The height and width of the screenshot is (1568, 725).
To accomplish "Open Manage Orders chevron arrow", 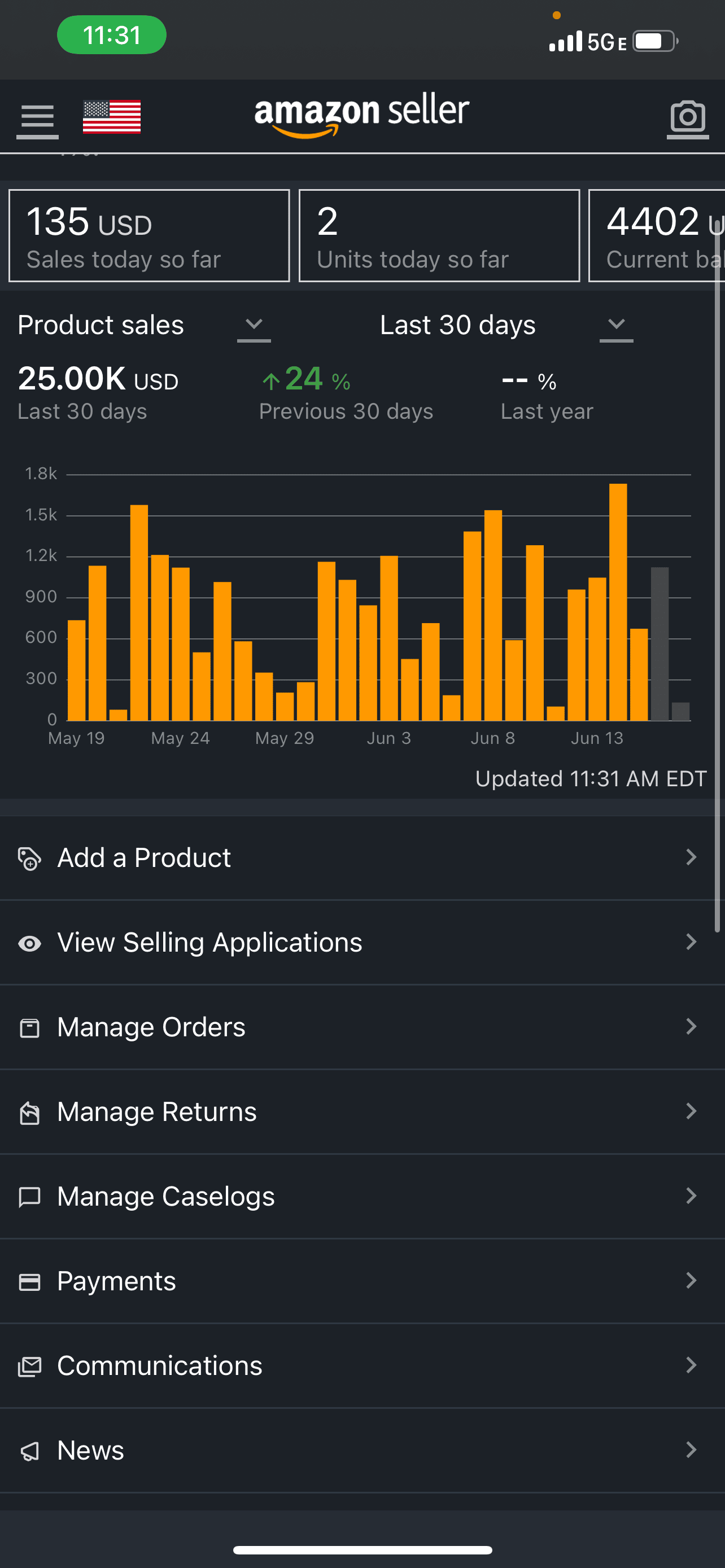I will 691,1027.
